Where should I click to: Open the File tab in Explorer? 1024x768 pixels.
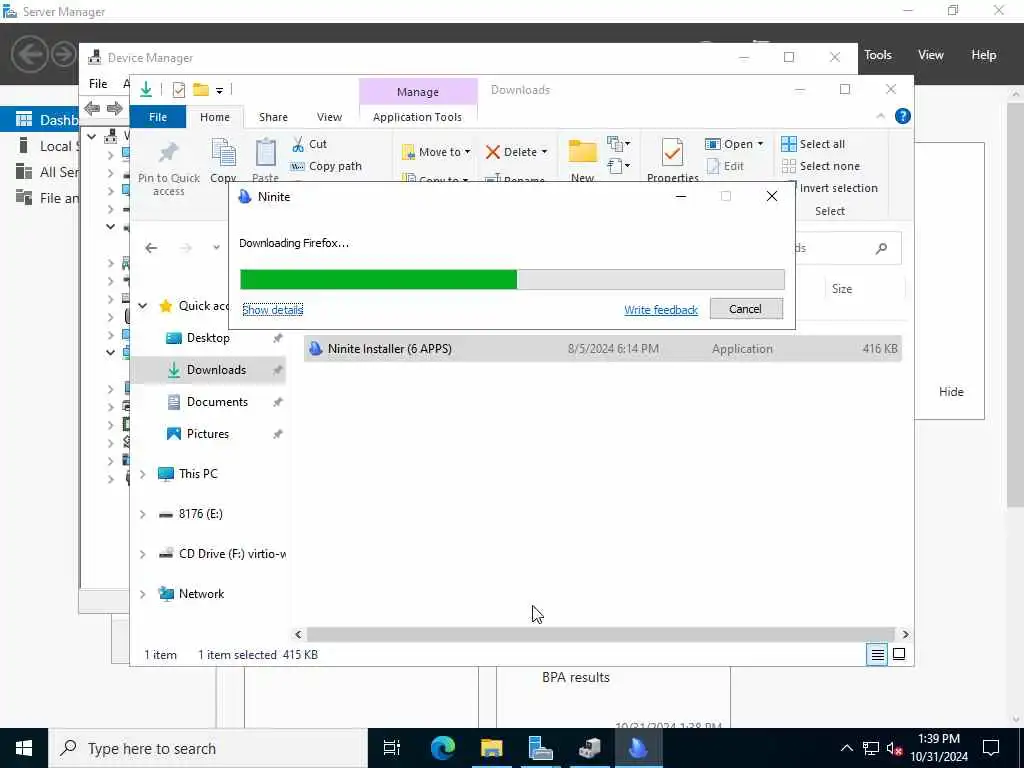(x=158, y=117)
